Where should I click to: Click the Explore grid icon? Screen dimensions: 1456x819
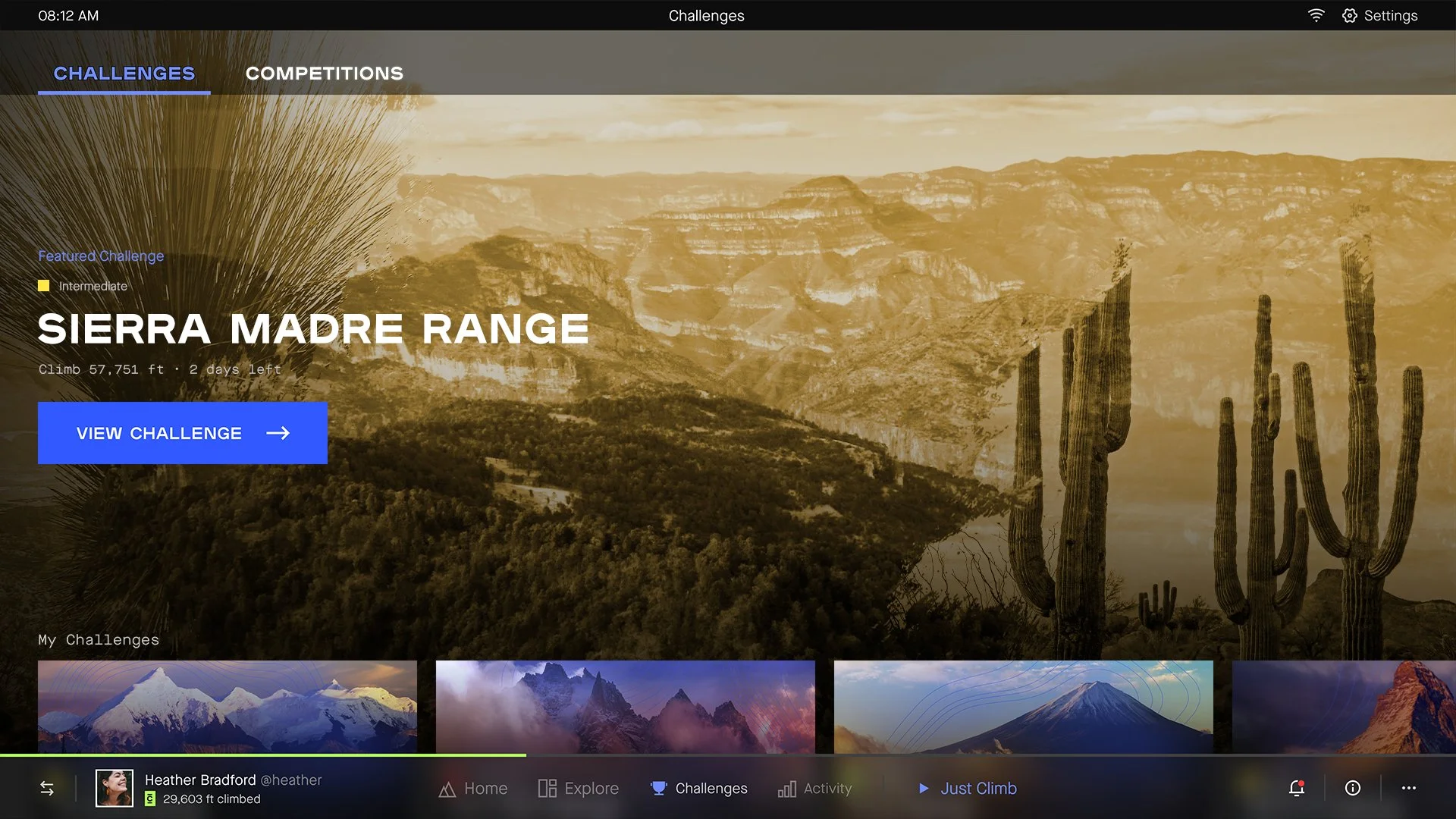pyautogui.click(x=547, y=789)
